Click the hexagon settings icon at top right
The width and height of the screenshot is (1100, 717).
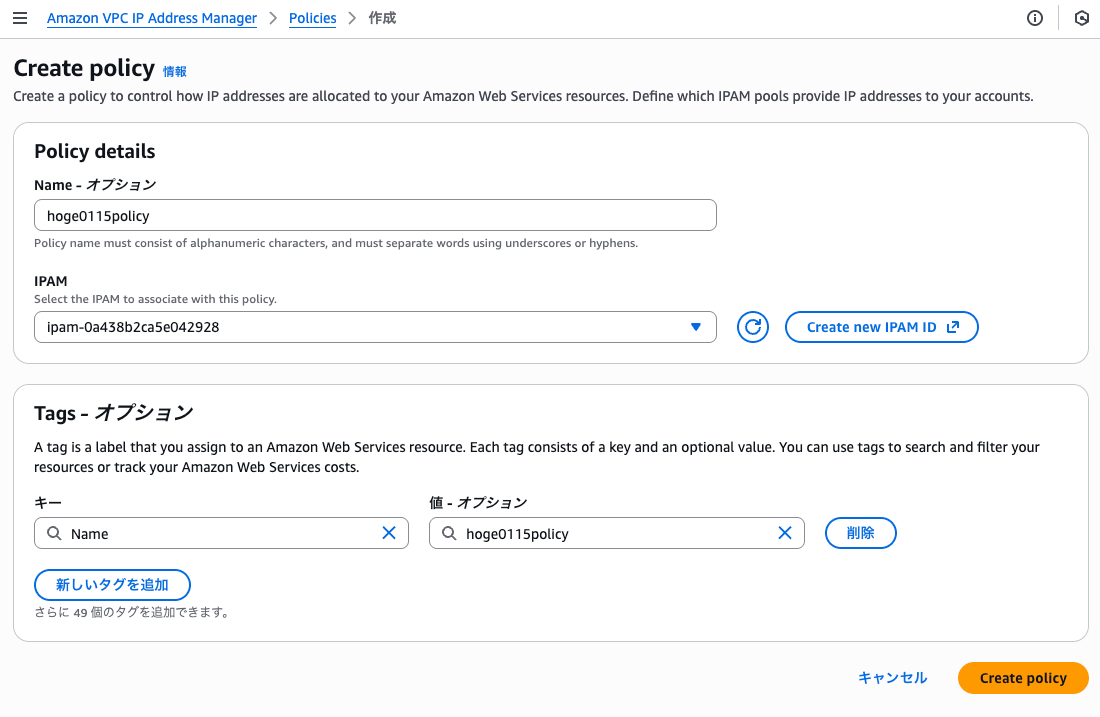1081,18
